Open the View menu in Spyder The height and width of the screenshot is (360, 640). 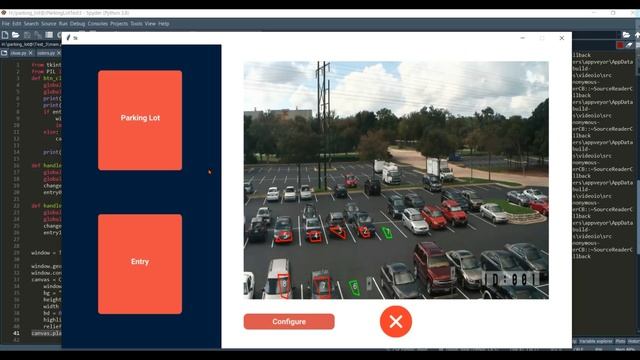(150, 24)
